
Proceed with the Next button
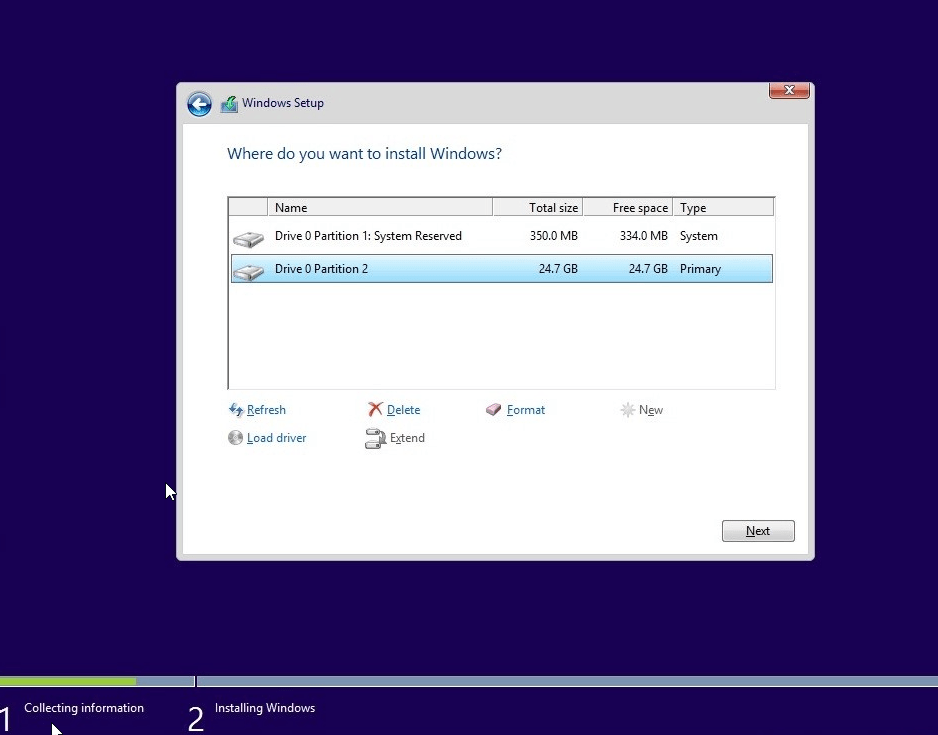758,531
